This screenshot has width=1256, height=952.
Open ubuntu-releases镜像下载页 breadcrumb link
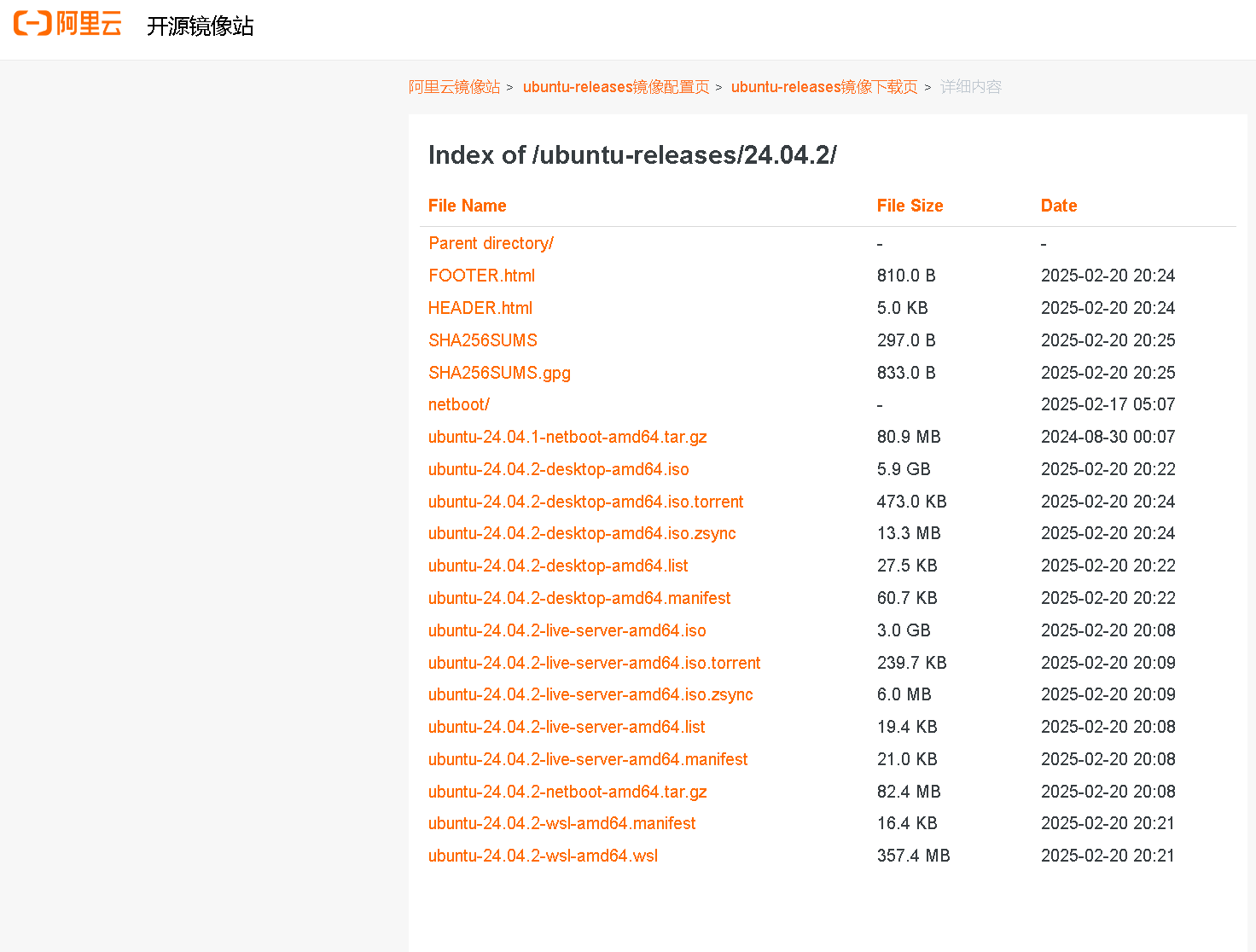point(824,87)
